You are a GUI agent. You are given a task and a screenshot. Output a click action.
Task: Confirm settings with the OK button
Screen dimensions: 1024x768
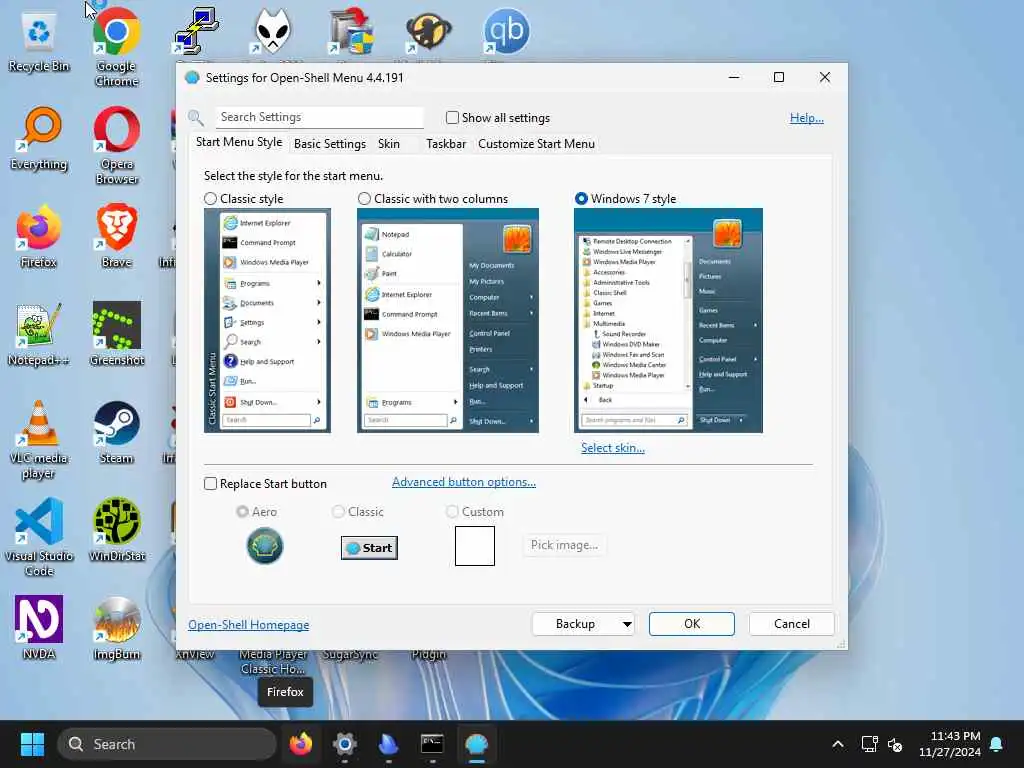click(692, 624)
